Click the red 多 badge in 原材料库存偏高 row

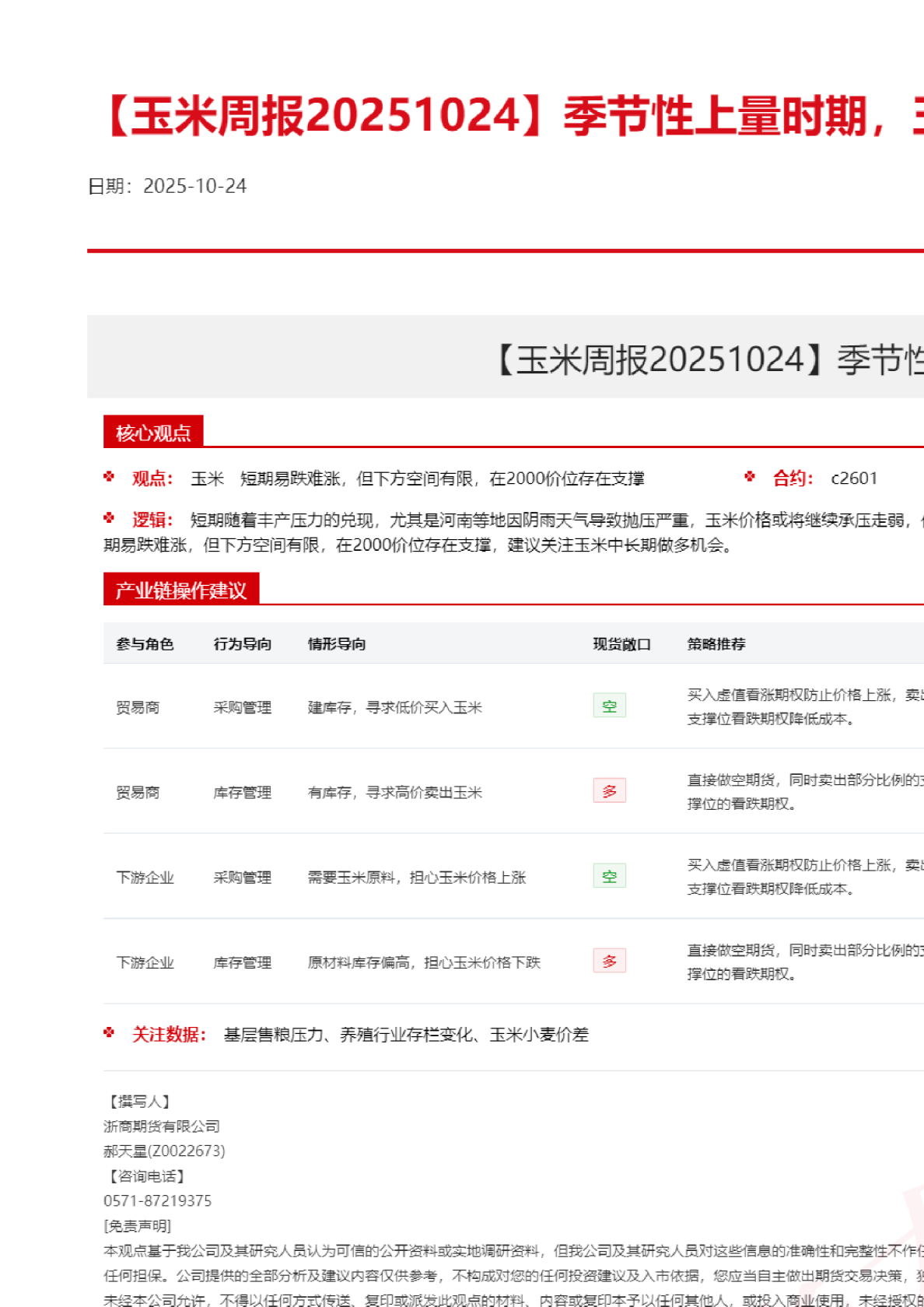tap(609, 961)
